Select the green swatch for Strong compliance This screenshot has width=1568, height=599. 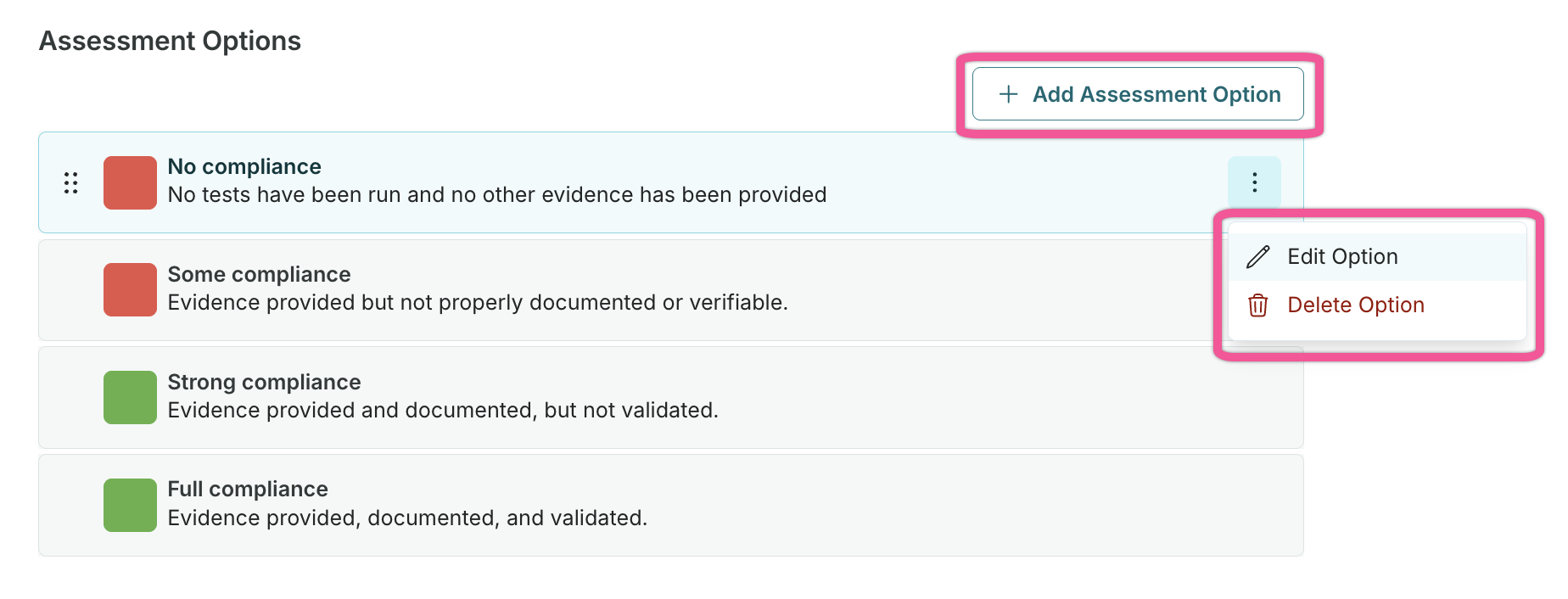pyautogui.click(x=130, y=397)
